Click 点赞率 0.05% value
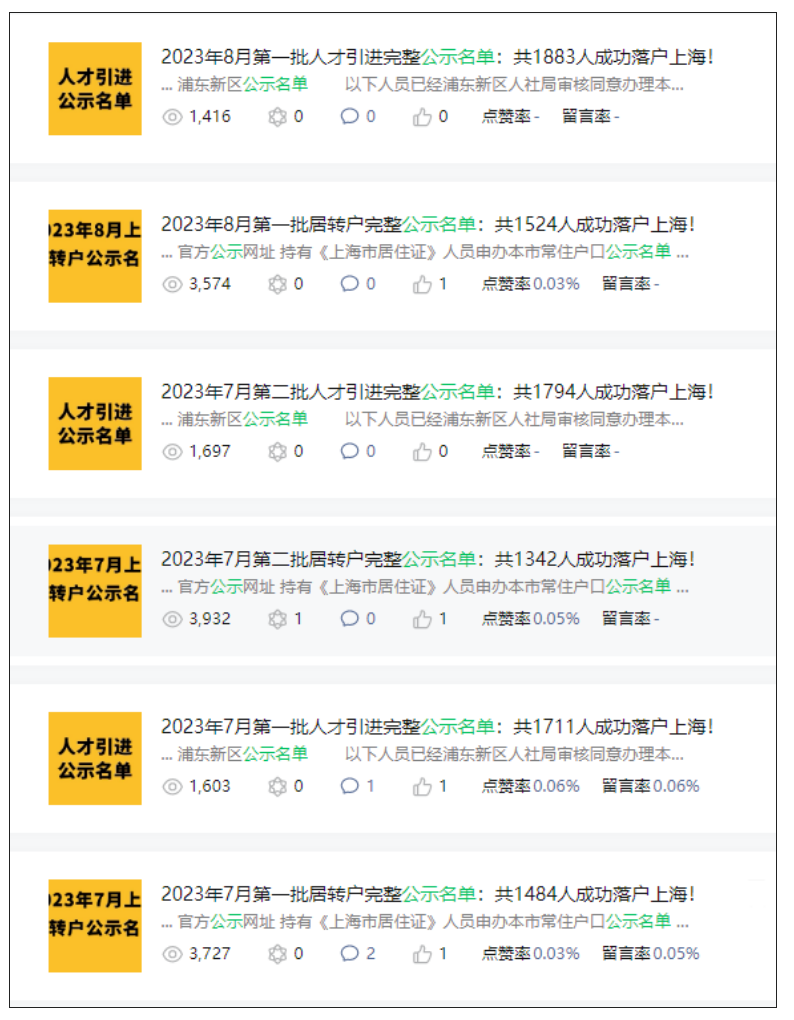The image size is (794, 1020). tap(556, 619)
